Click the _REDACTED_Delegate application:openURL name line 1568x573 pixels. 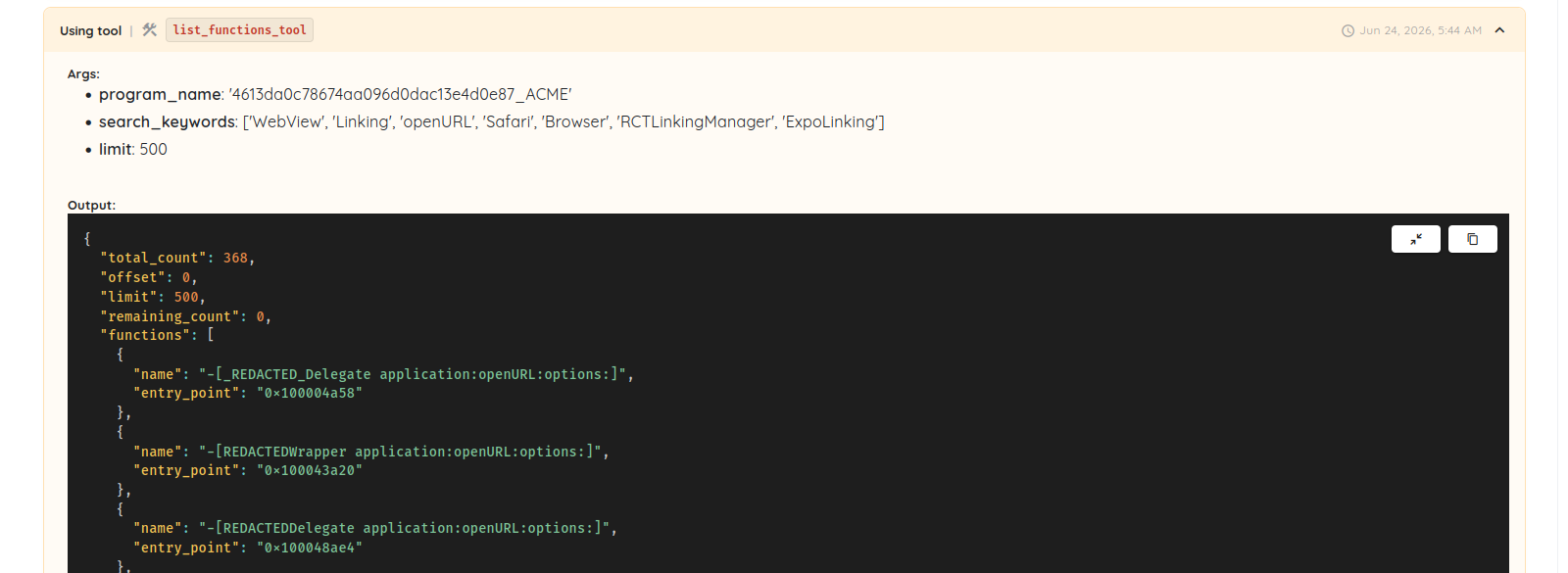tap(383, 374)
